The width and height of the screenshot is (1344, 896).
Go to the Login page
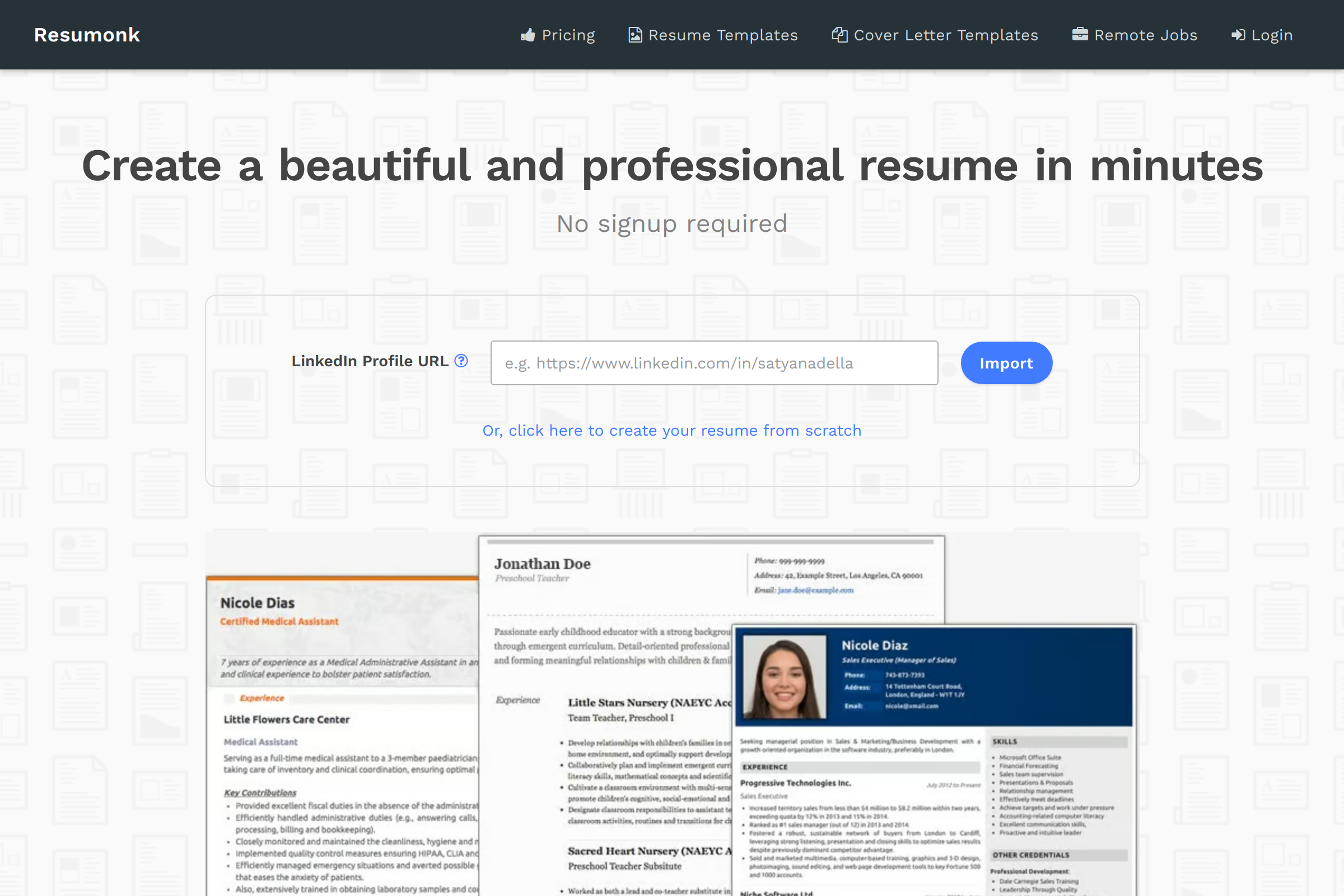(1271, 35)
